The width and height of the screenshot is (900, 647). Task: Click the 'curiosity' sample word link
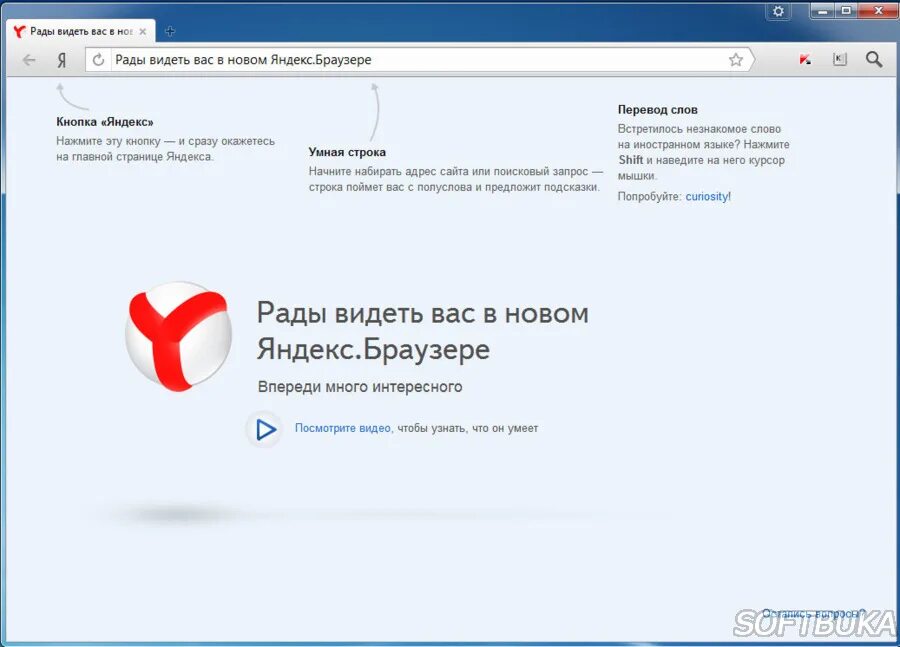click(707, 196)
